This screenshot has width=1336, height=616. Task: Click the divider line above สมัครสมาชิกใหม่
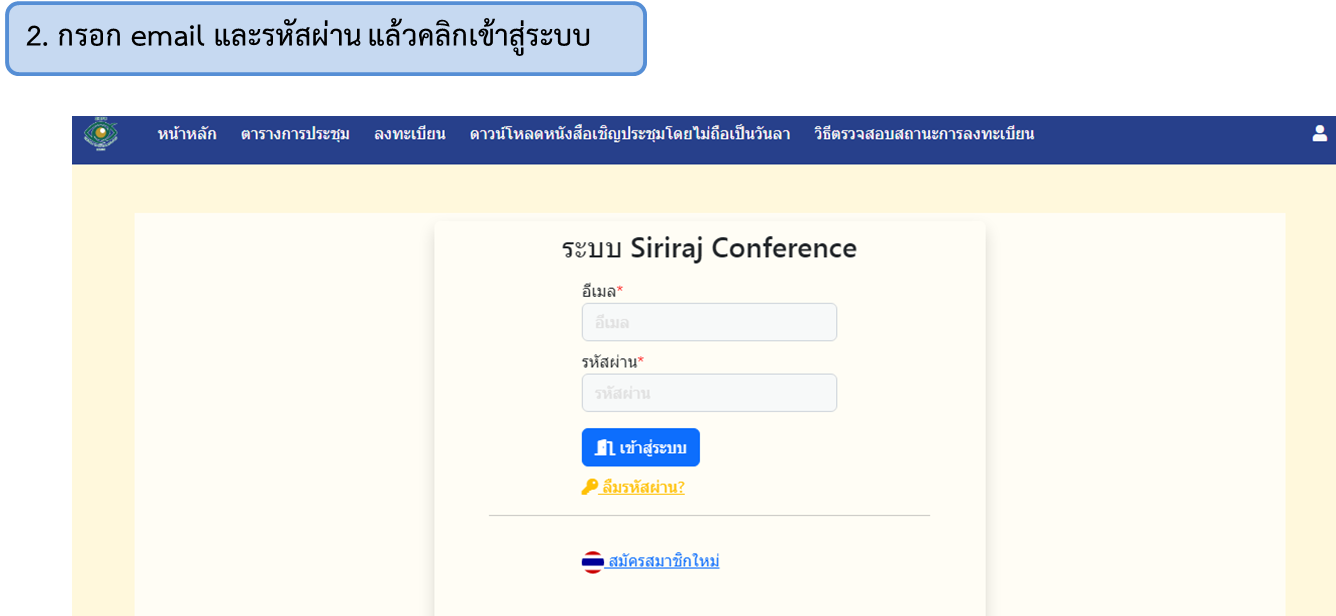pyautogui.click(x=709, y=516)
